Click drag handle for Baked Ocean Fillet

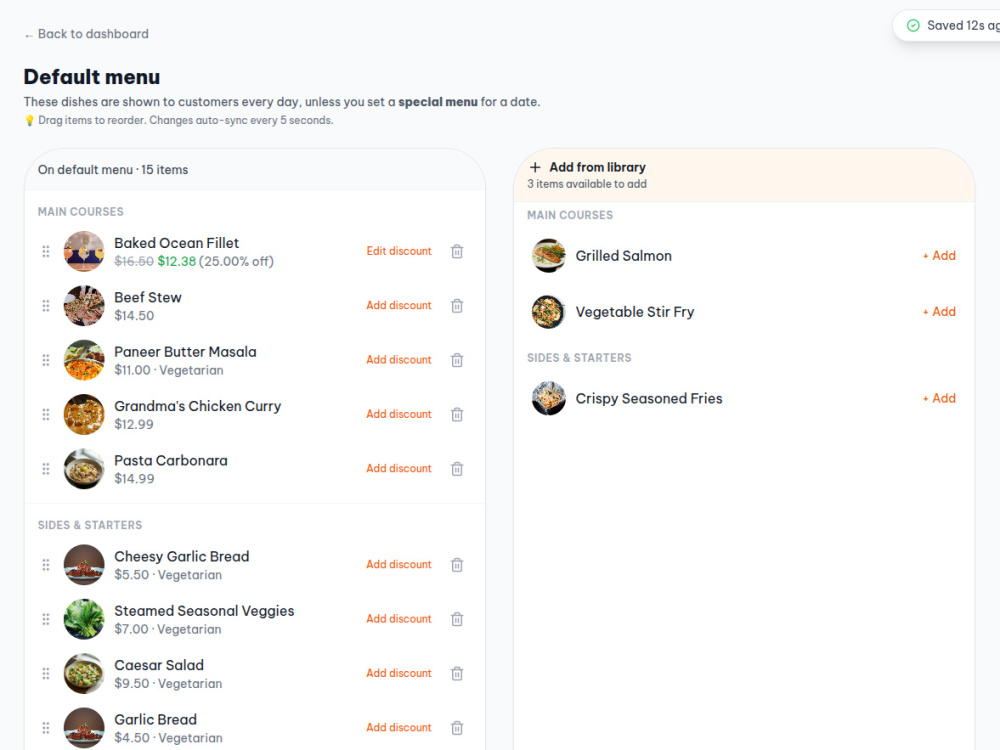[46, 251]
